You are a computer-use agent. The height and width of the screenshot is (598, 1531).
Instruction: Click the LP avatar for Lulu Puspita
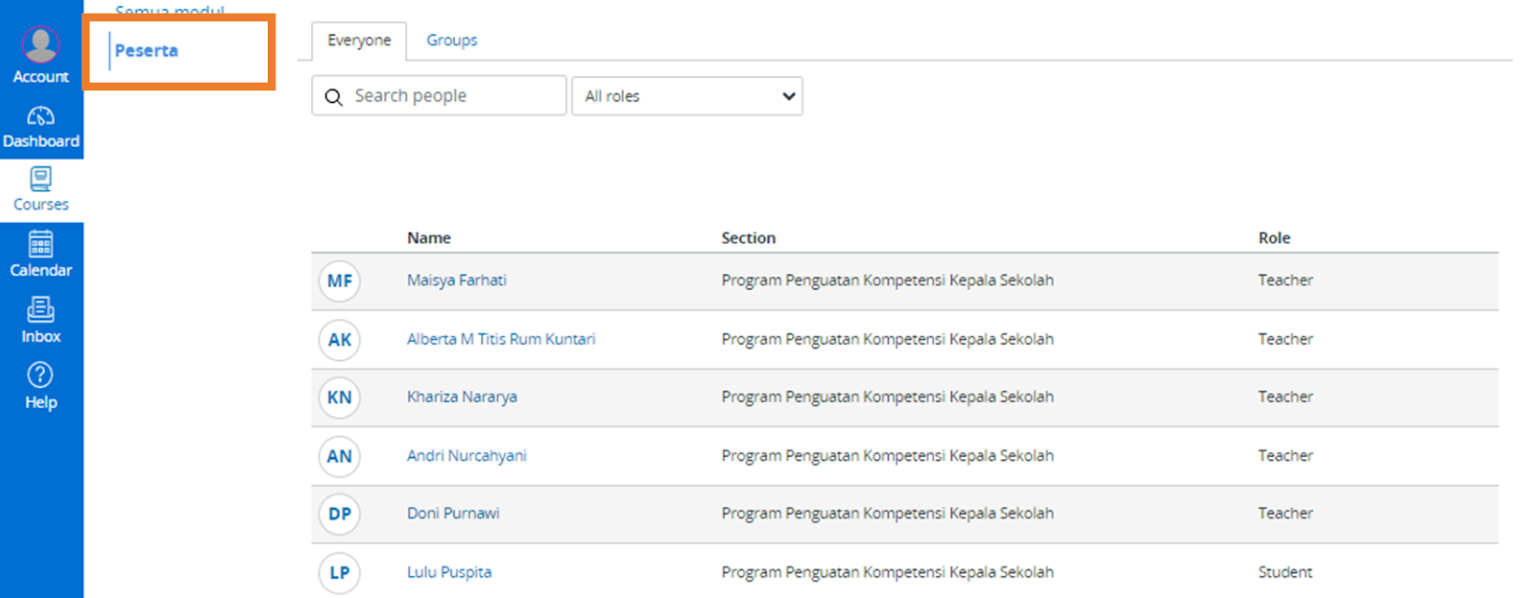(x=340, y=573)
